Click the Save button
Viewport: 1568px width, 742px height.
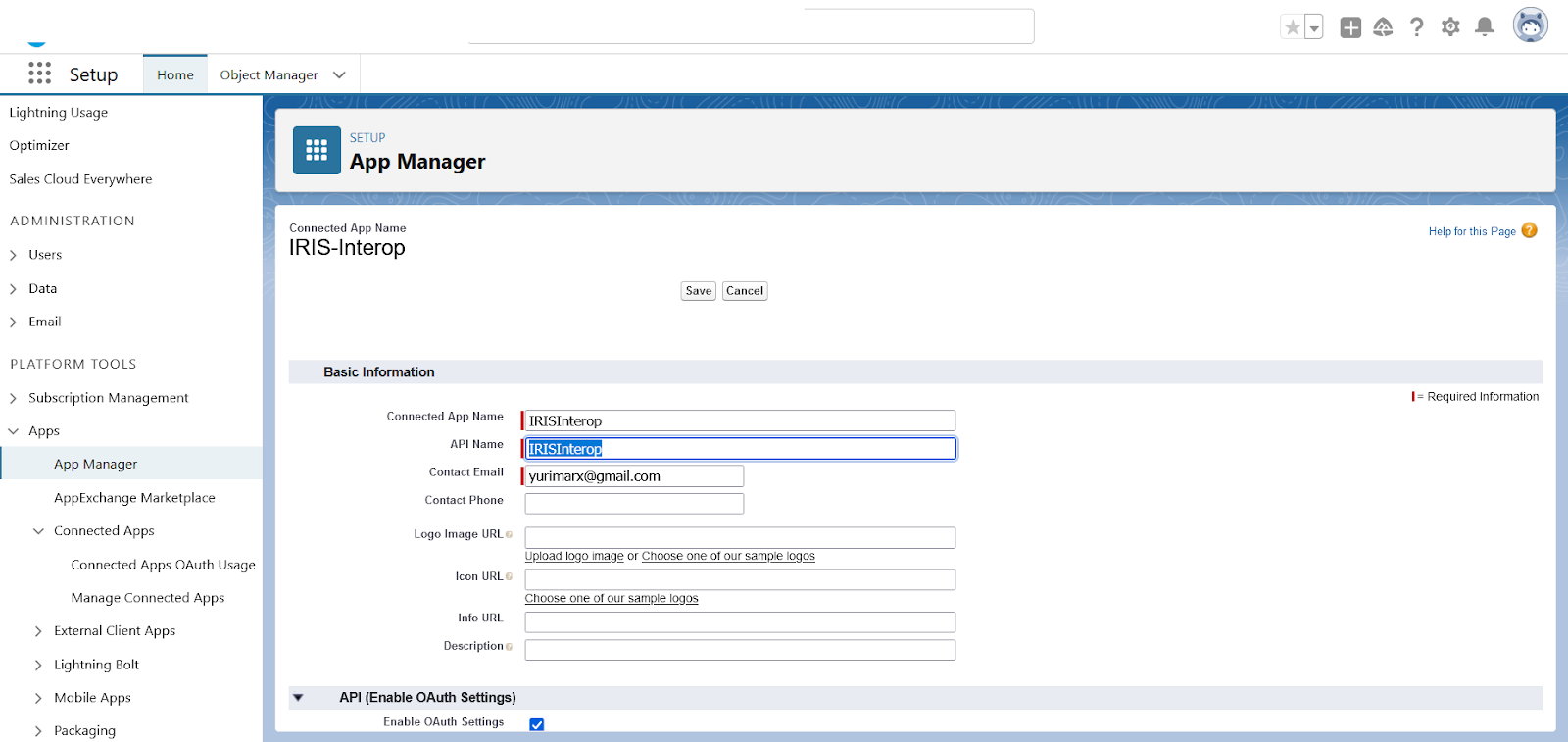[x=699, y=291]
